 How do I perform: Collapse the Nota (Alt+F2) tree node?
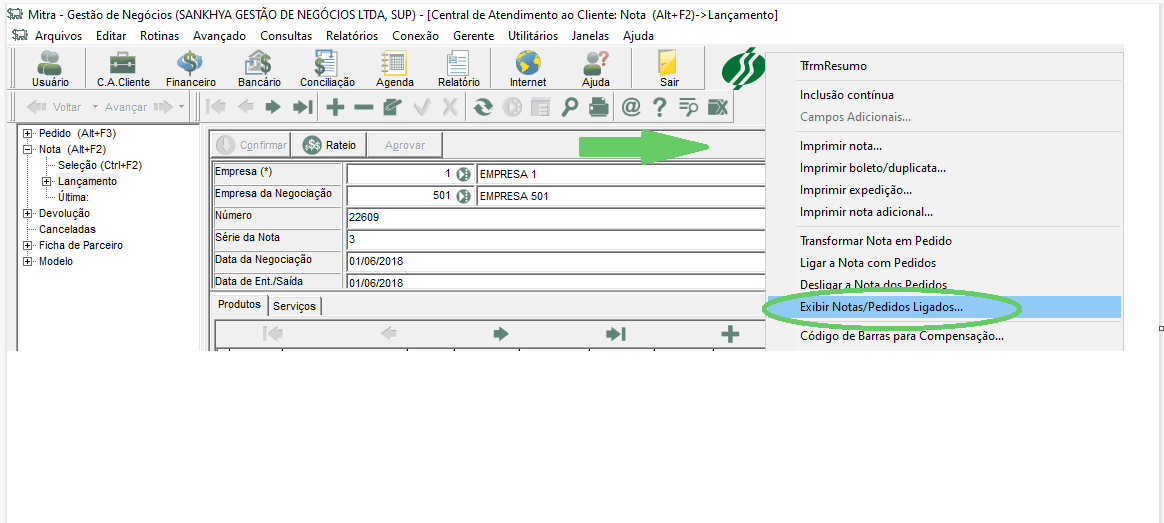[x=29, y=149]
